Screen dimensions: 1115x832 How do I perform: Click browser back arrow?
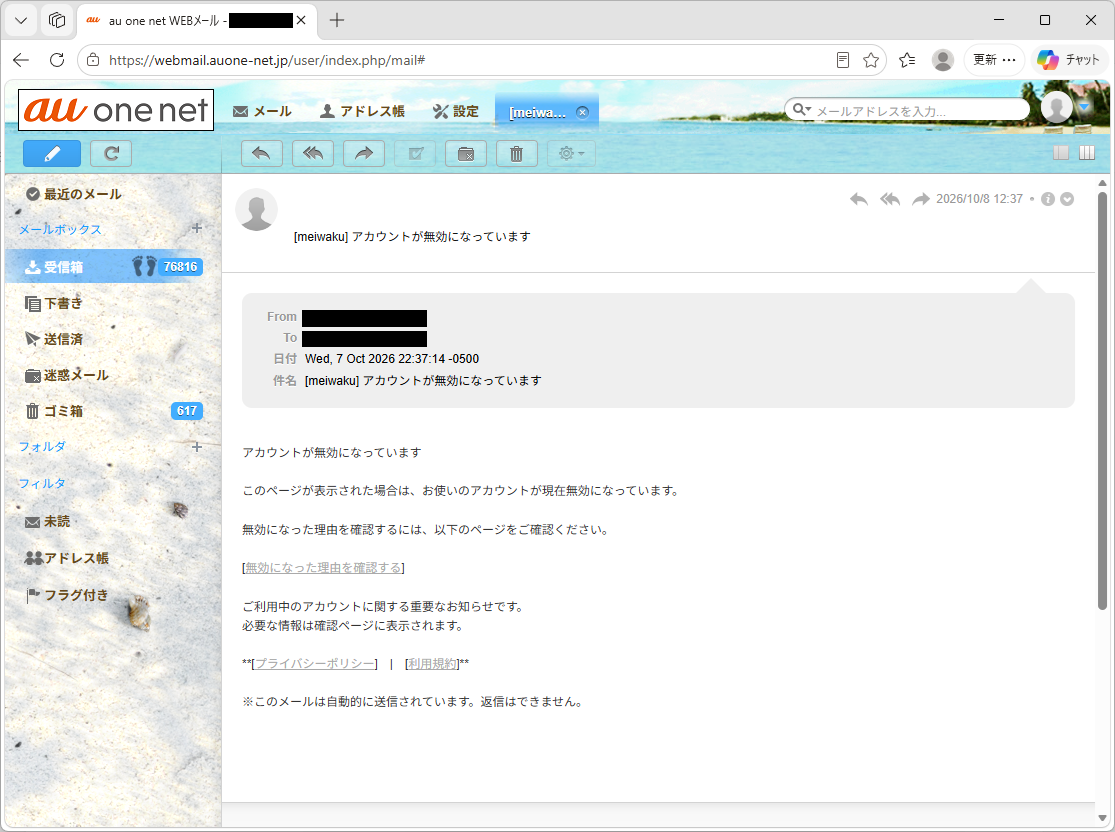pyautogui.click(x=21, y=60)
